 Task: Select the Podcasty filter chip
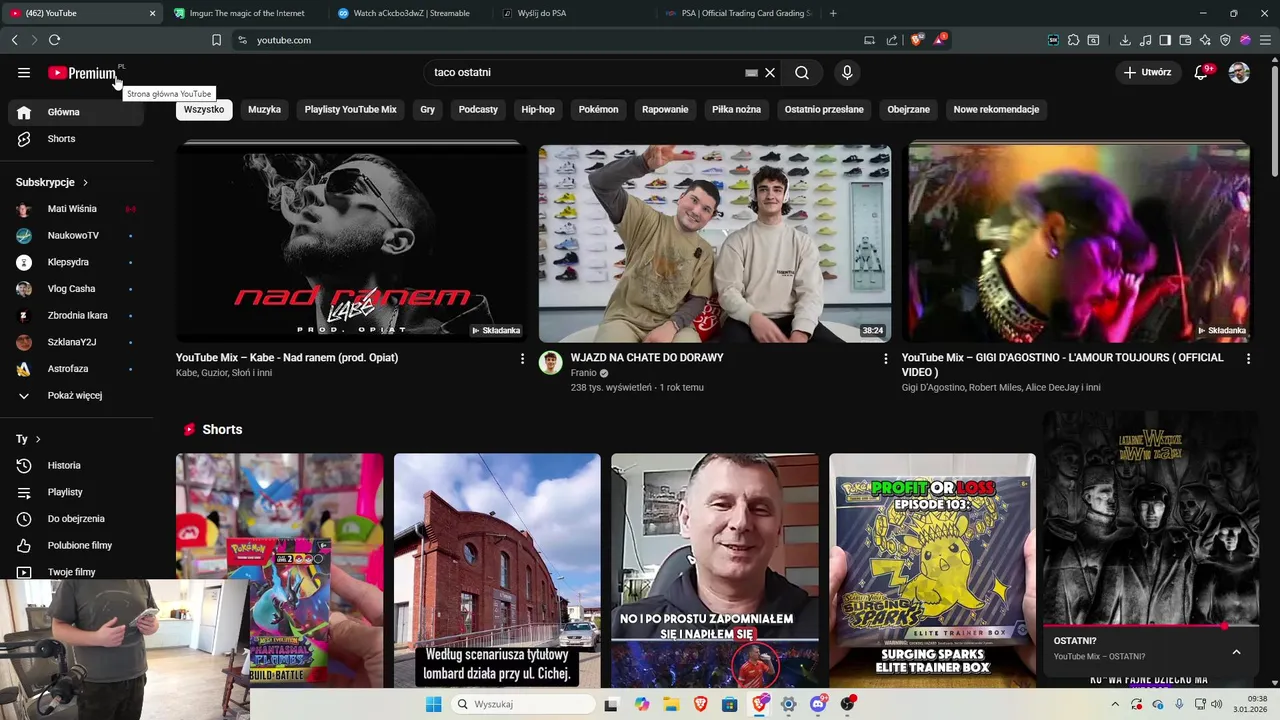pos(478,109)
